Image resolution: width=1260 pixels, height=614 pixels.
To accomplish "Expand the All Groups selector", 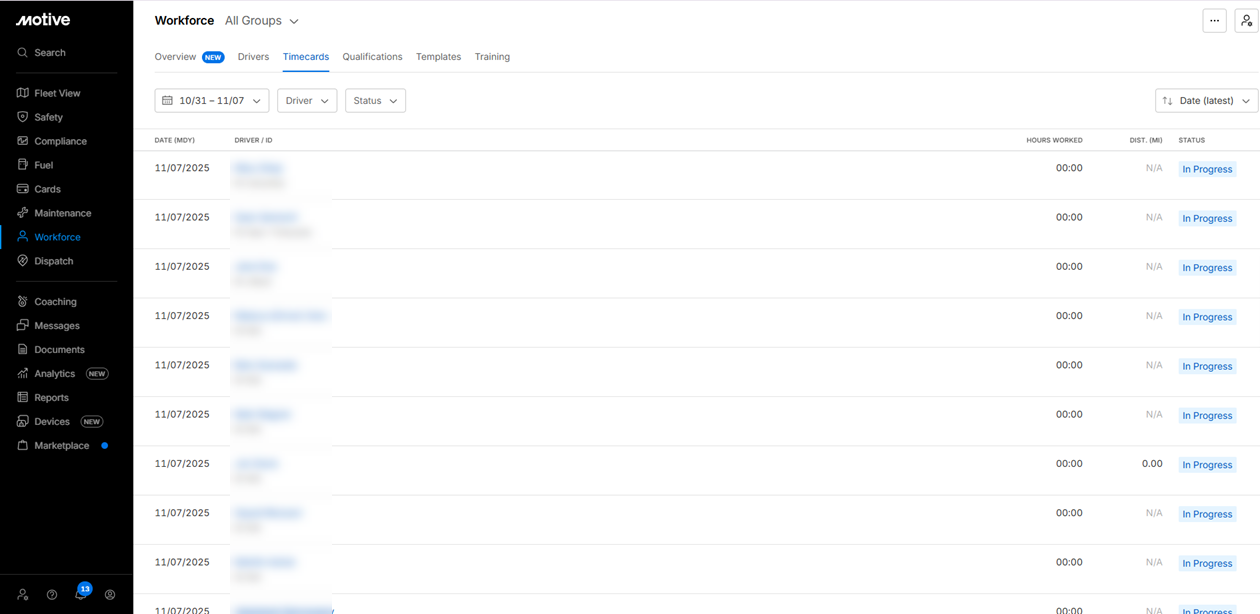I will coord(262,21).
